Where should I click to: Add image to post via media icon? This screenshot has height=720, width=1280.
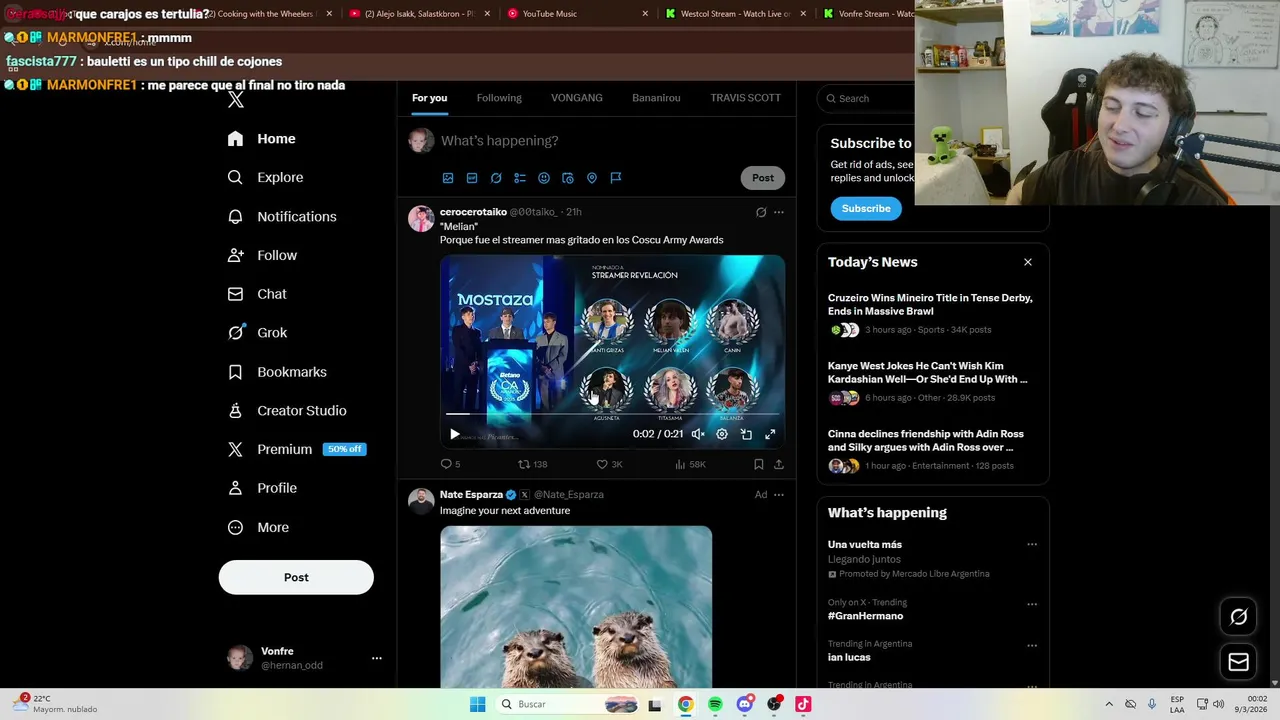pyautogui.click(x=448, y=178)
